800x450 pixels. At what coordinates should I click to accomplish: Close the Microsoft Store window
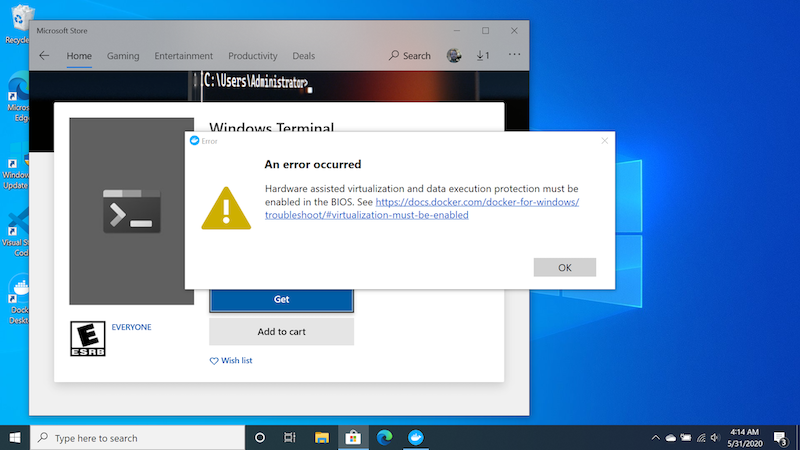click(514, 31)
